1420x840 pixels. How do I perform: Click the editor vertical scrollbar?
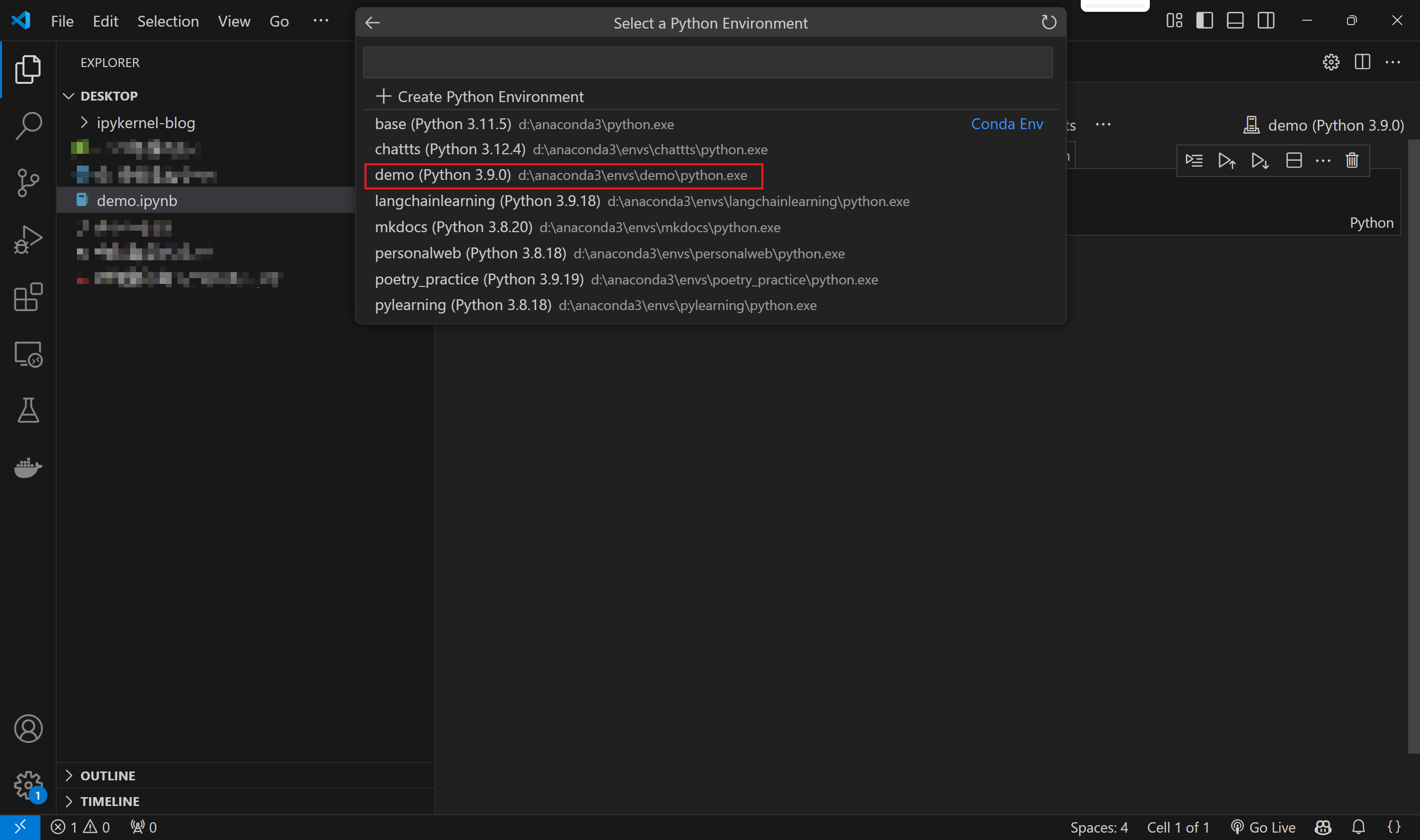point(1413,447)
